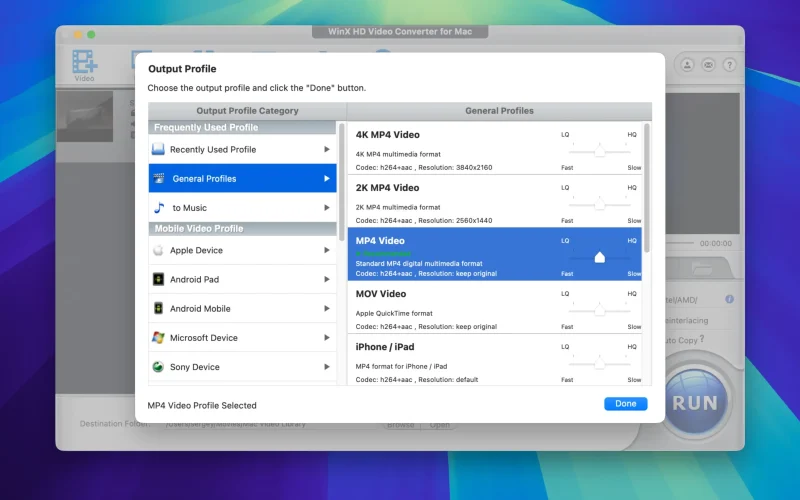Click the Android Pad icon
800x500 pixels.
click(158, 279)
